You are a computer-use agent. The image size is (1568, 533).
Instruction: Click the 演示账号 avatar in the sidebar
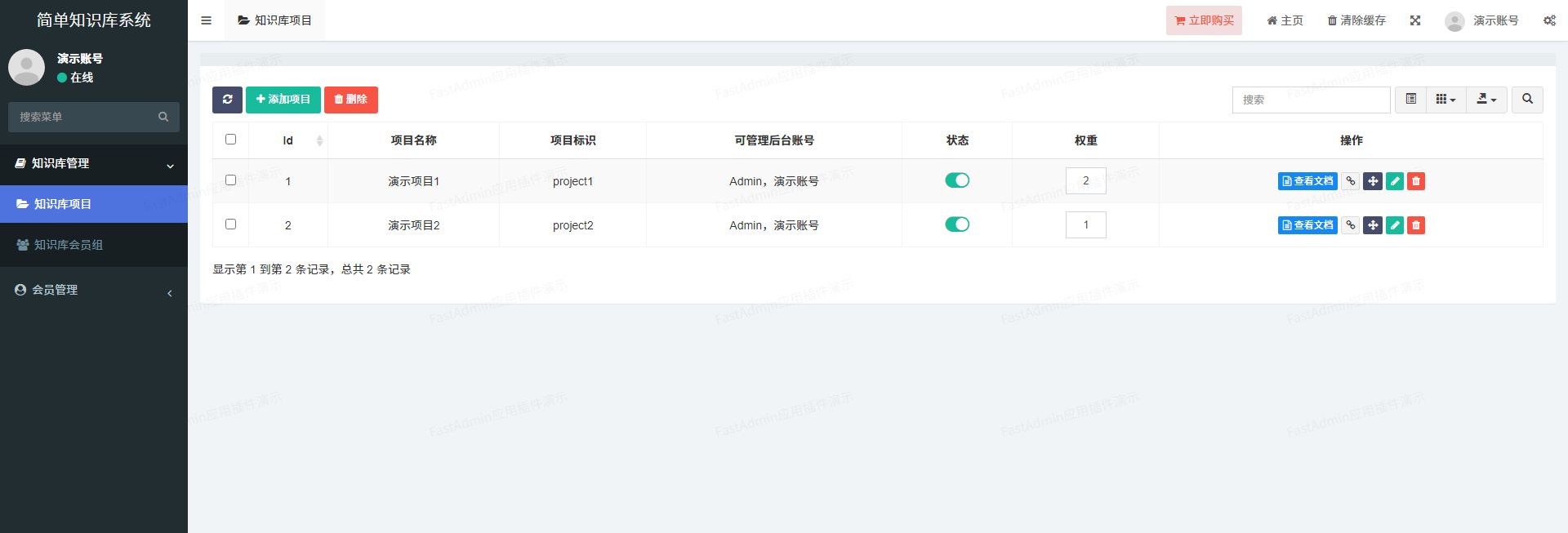point(26,67)
